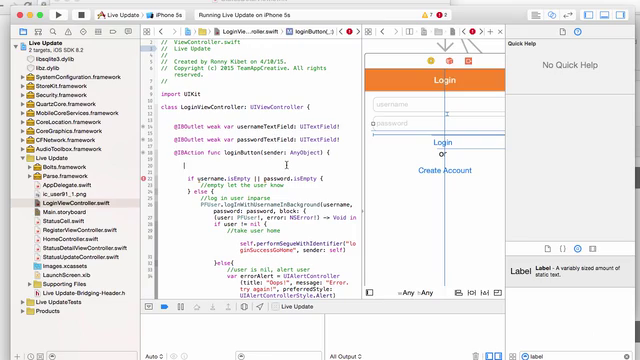Select the Symbol navigator tab
640x360 pixels.
click(38, 31)
